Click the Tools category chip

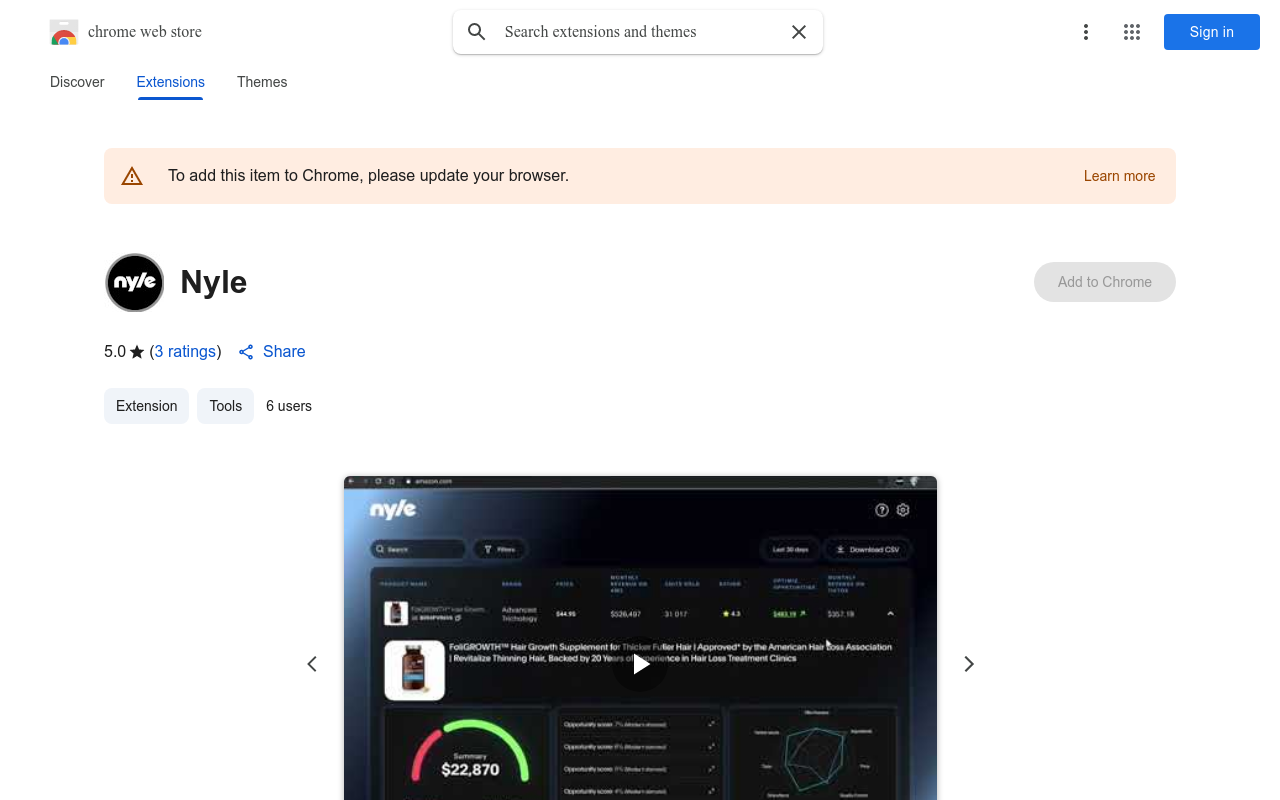point(226,406)
